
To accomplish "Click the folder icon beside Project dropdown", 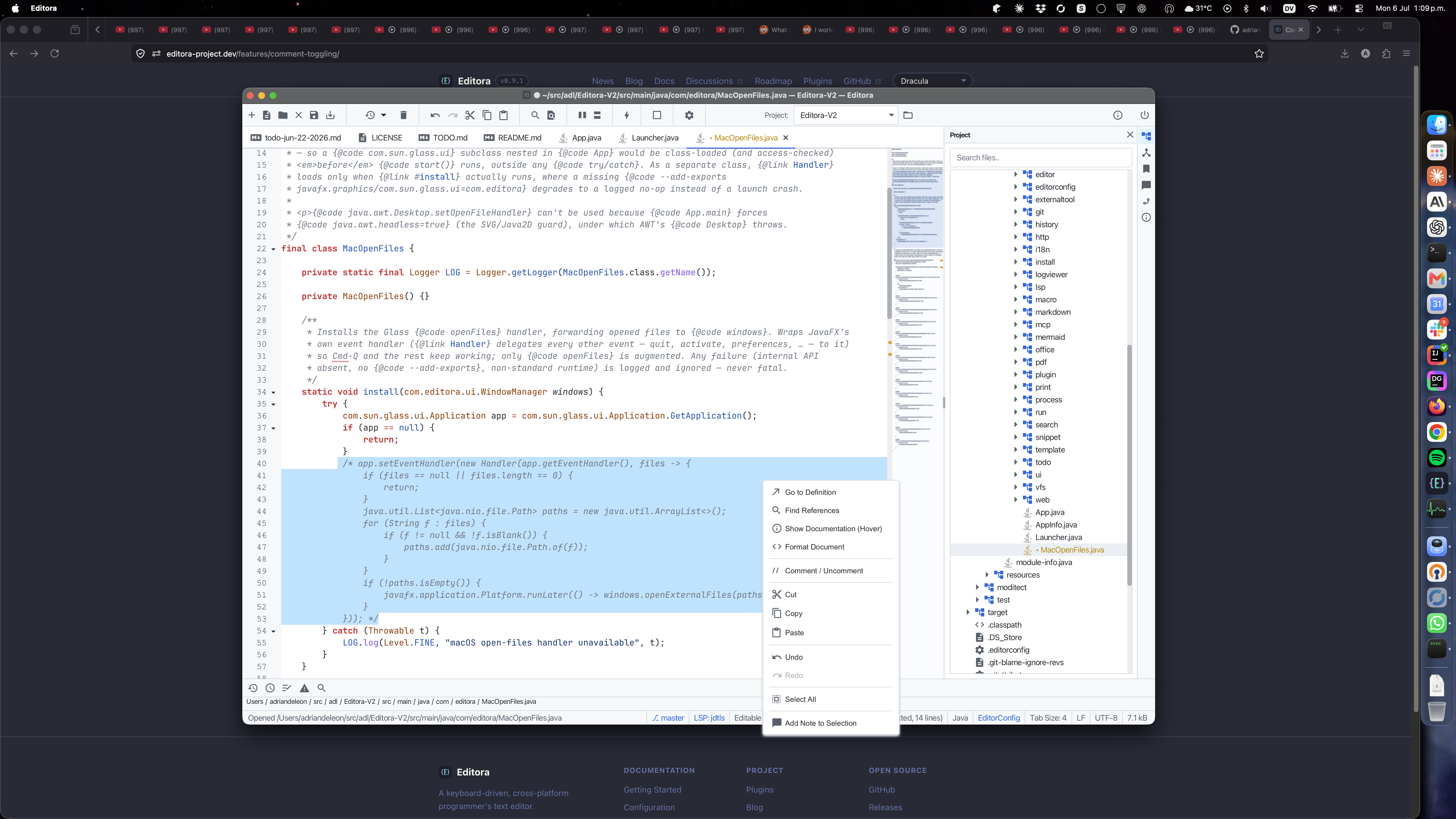I will click(x=908, y=115).
